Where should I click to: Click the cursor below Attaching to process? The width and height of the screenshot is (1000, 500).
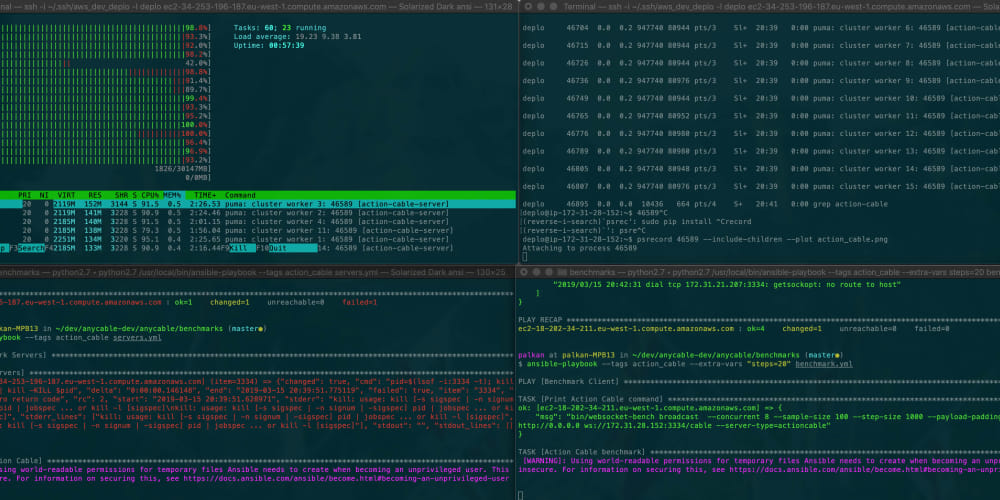tap(524, 257)
